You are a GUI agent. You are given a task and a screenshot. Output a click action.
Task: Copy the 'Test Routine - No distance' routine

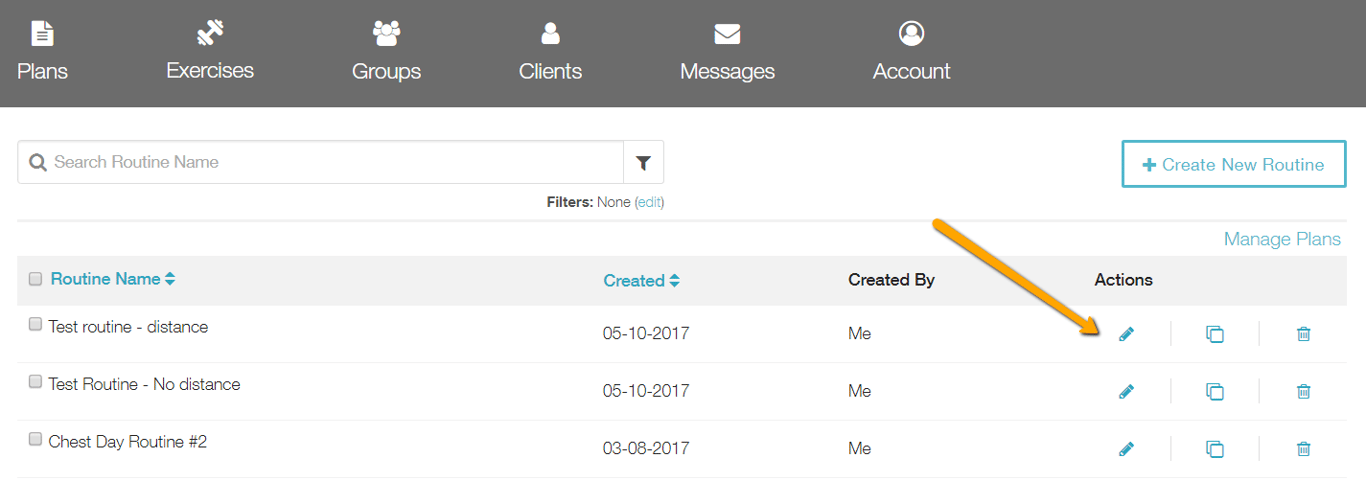[1215, 392]
